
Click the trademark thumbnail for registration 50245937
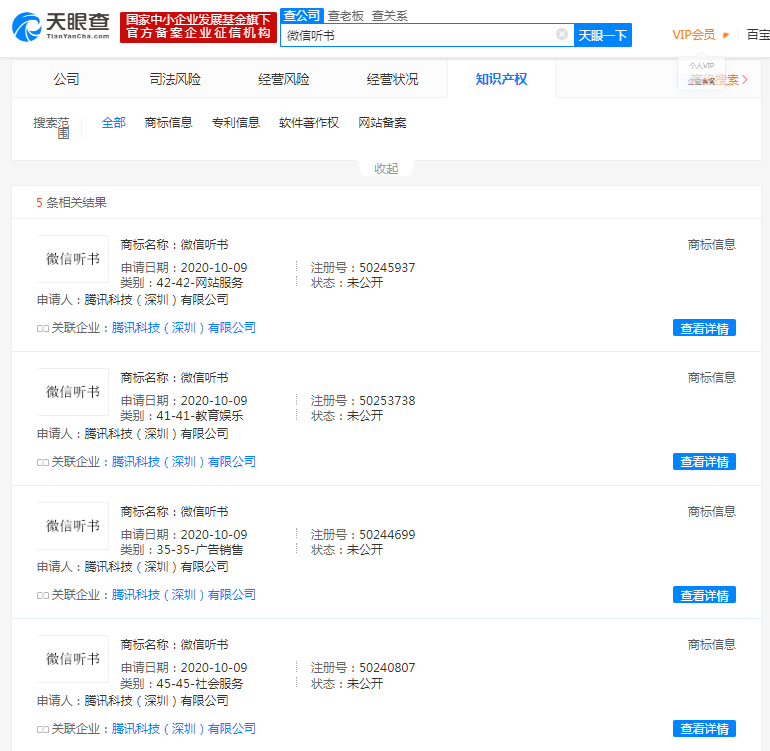73,259
